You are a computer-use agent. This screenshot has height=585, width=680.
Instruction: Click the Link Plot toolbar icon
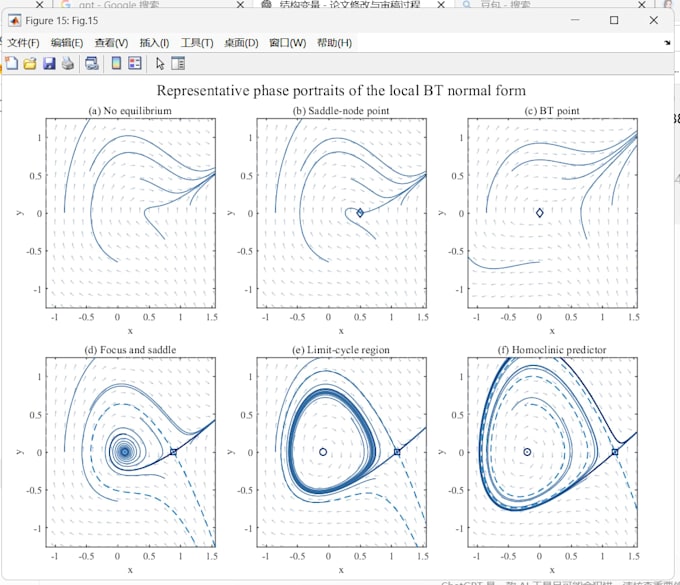point(92,64)
